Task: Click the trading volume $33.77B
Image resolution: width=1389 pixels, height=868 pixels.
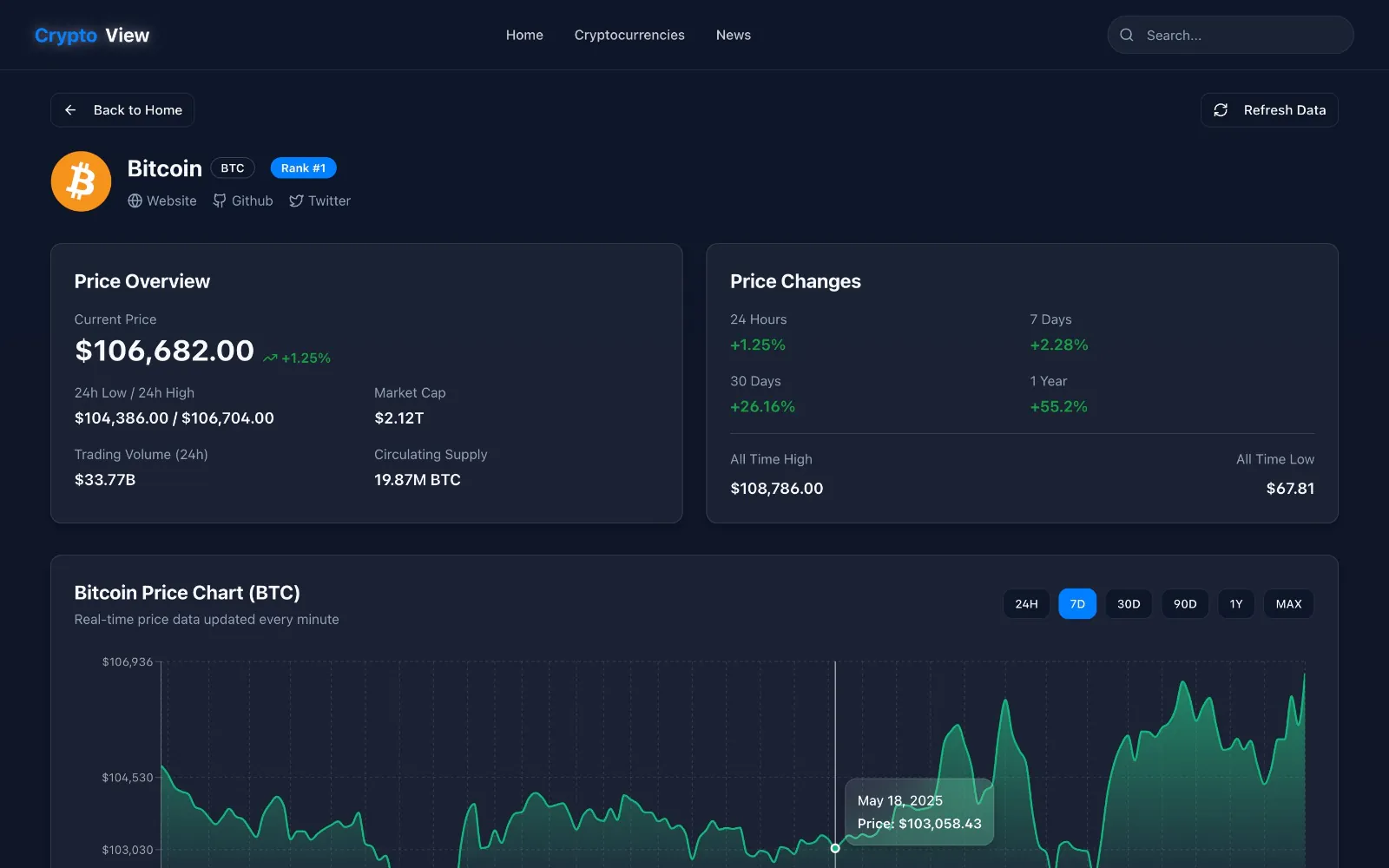Action: pos(105,480)
